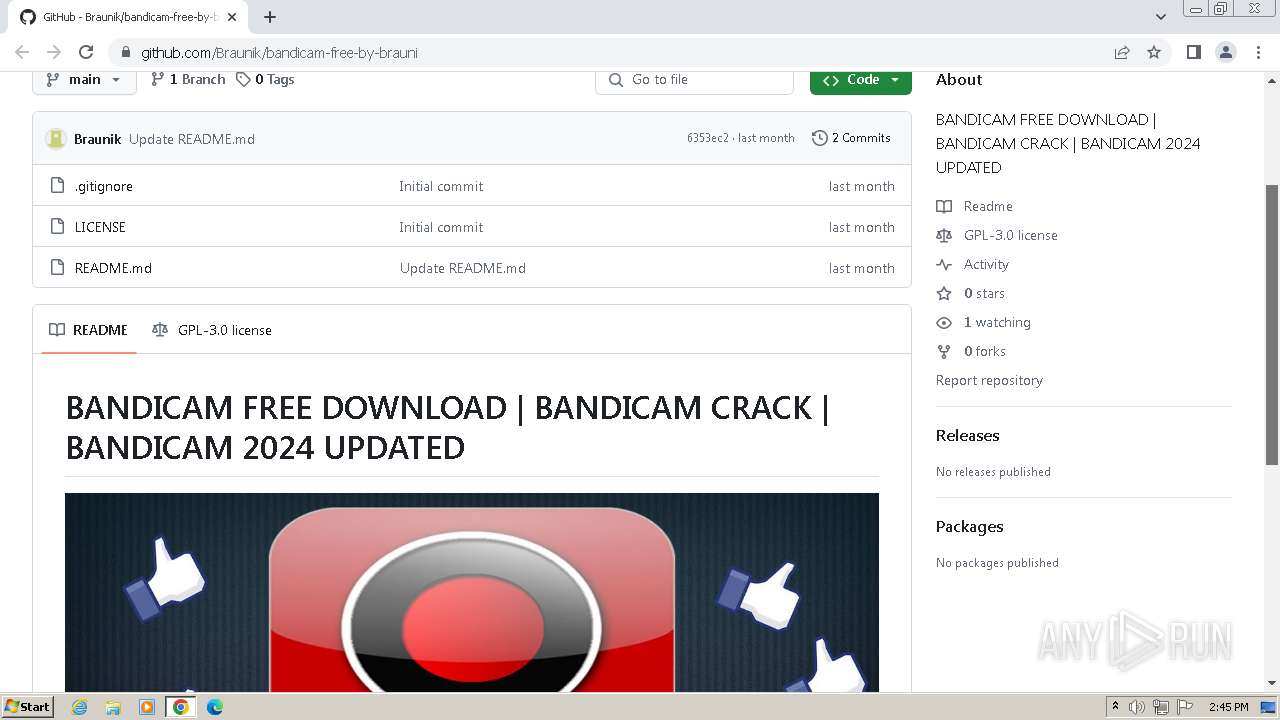This screenshot has width=1280, height=720.
Task: Click the network tray icon
Action: tap(1161, 707)
